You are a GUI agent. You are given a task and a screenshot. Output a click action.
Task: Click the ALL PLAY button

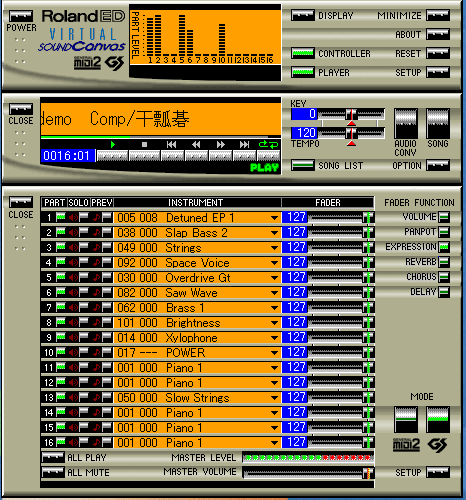click(53, 457)
